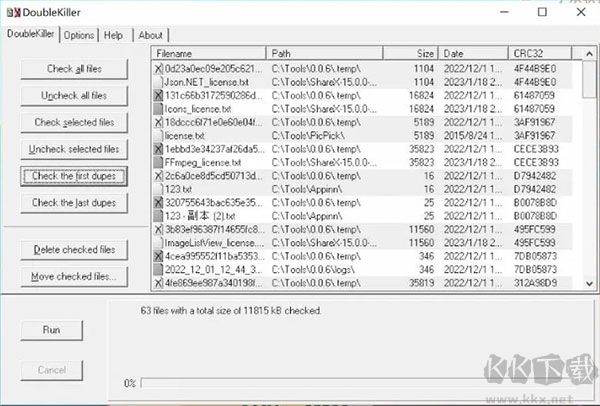This screenshot has width=600, height=406.
Task: Select row 3b83ef96387f14655fc8
Action: tap(362, 230)
